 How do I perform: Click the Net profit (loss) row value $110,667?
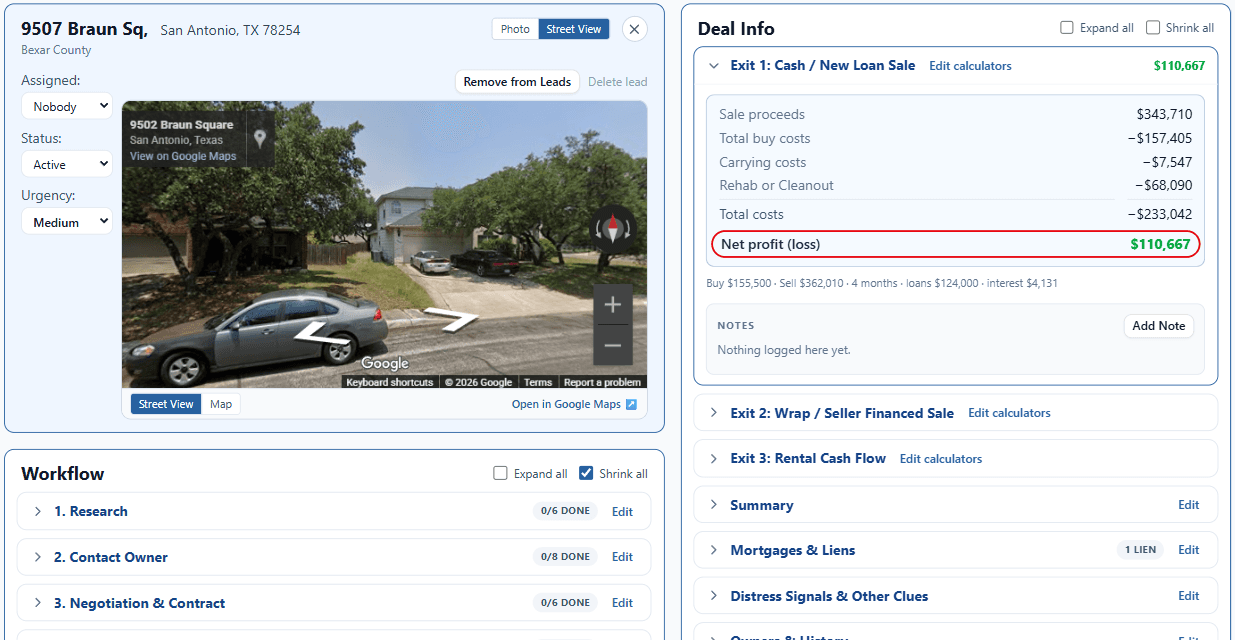click(1160, 244)
